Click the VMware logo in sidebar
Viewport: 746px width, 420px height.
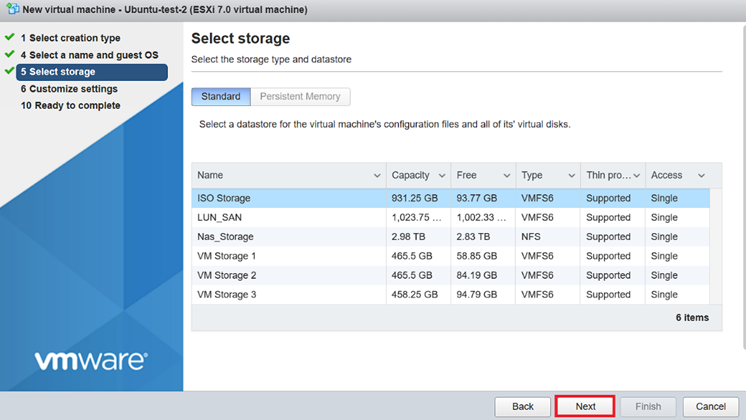point(91,360)
